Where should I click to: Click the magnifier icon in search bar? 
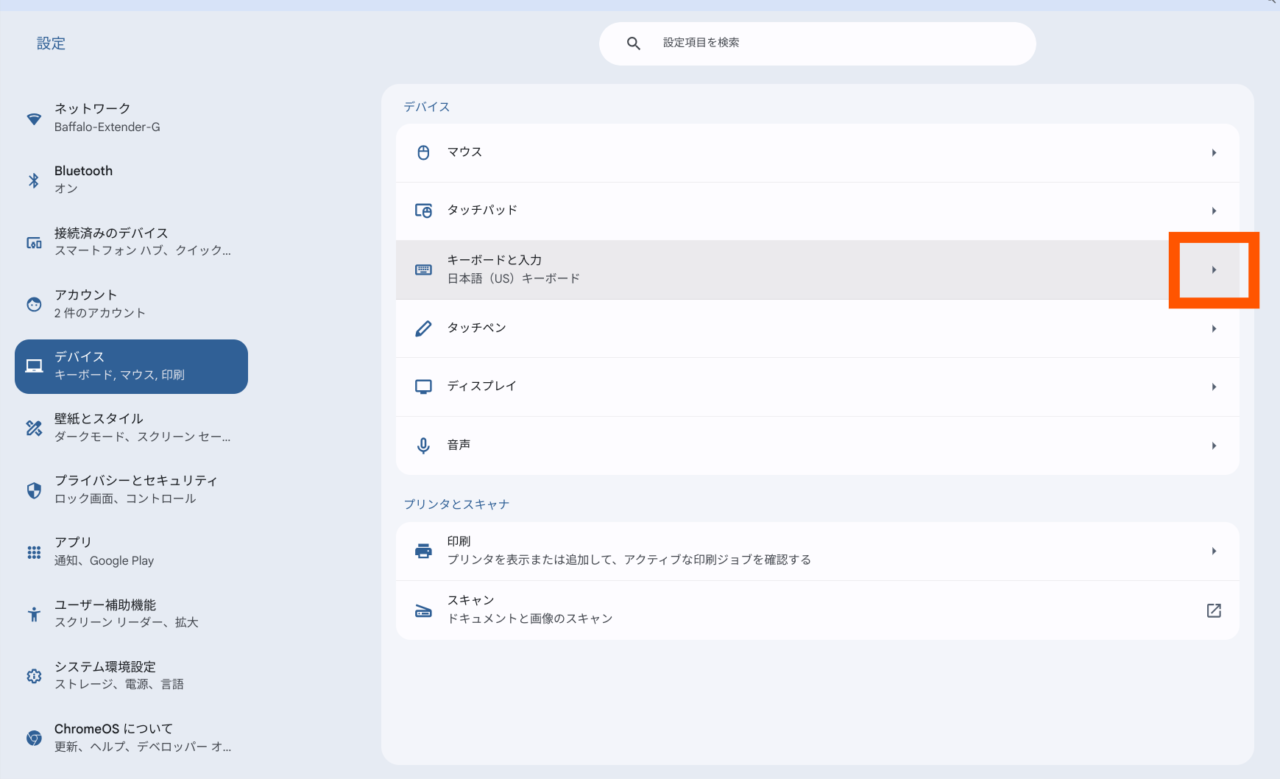coord(633,44)
